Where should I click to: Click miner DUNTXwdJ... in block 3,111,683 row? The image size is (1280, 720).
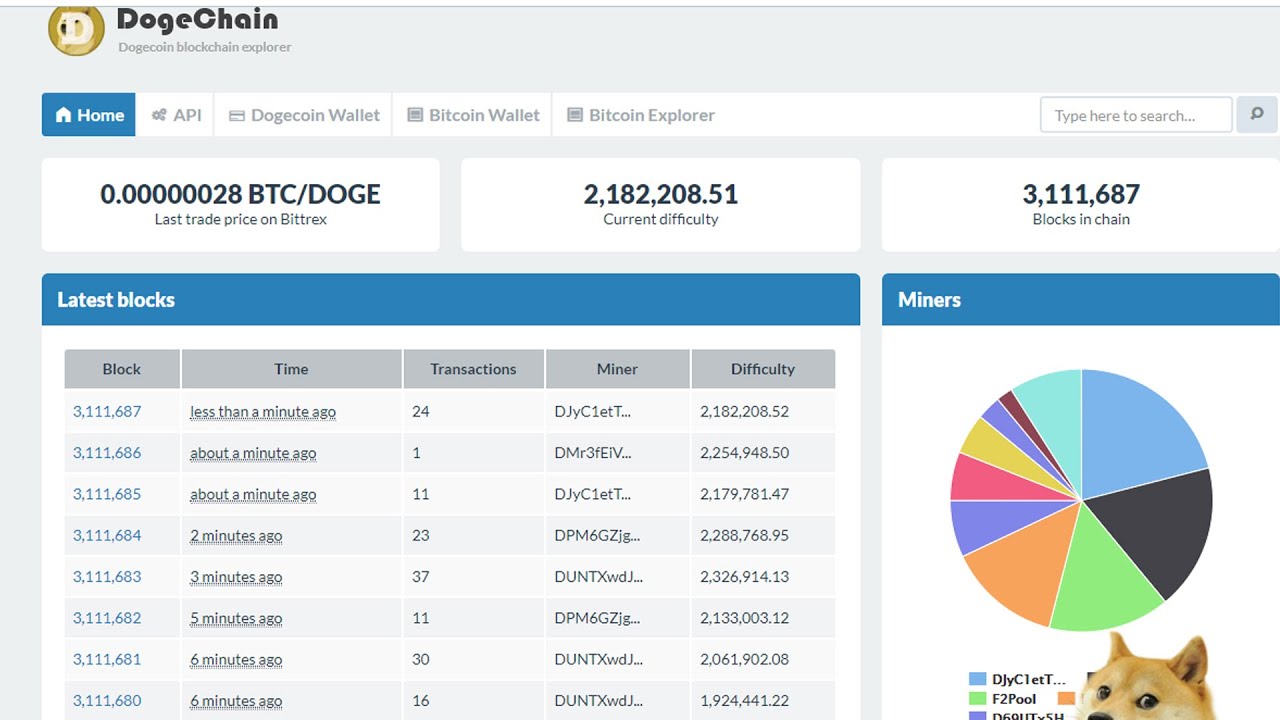[599, 576]
